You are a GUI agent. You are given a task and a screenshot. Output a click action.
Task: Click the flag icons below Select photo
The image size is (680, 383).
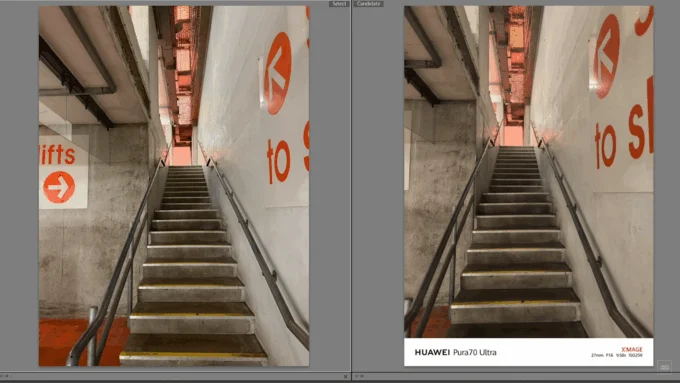coord(6,376)
